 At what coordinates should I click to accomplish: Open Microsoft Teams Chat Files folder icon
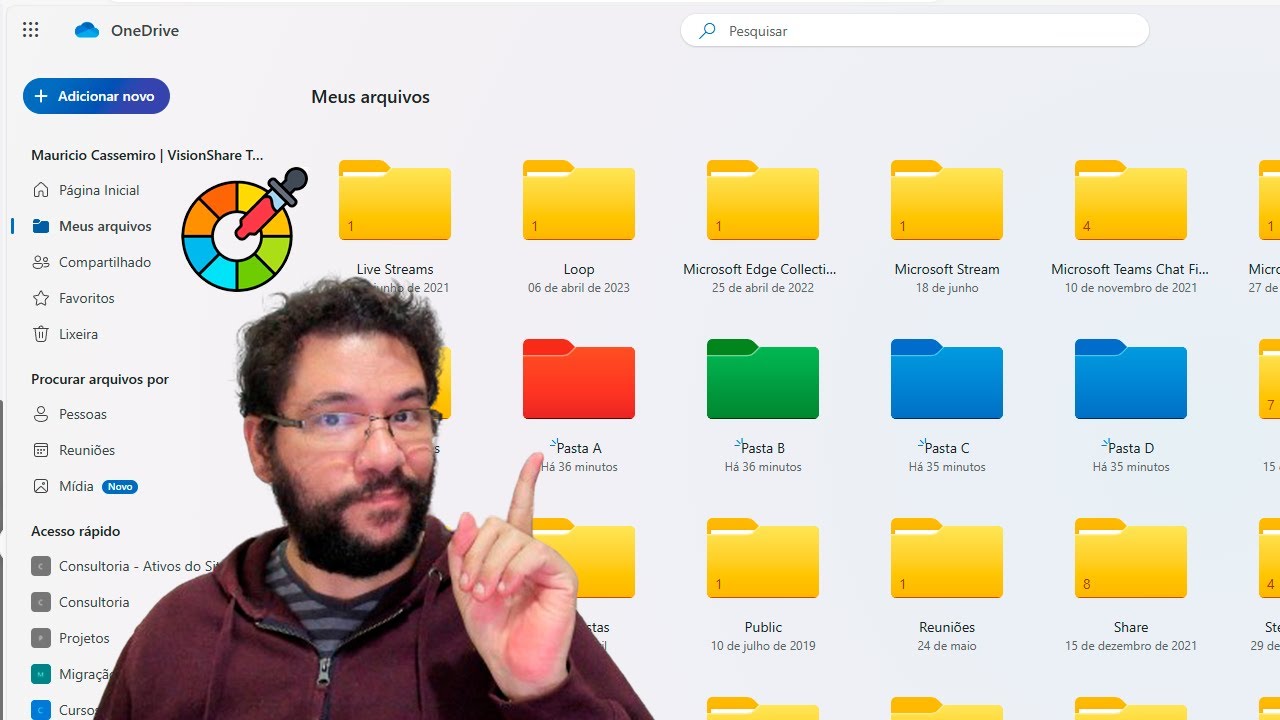(x=1131, y=200)
